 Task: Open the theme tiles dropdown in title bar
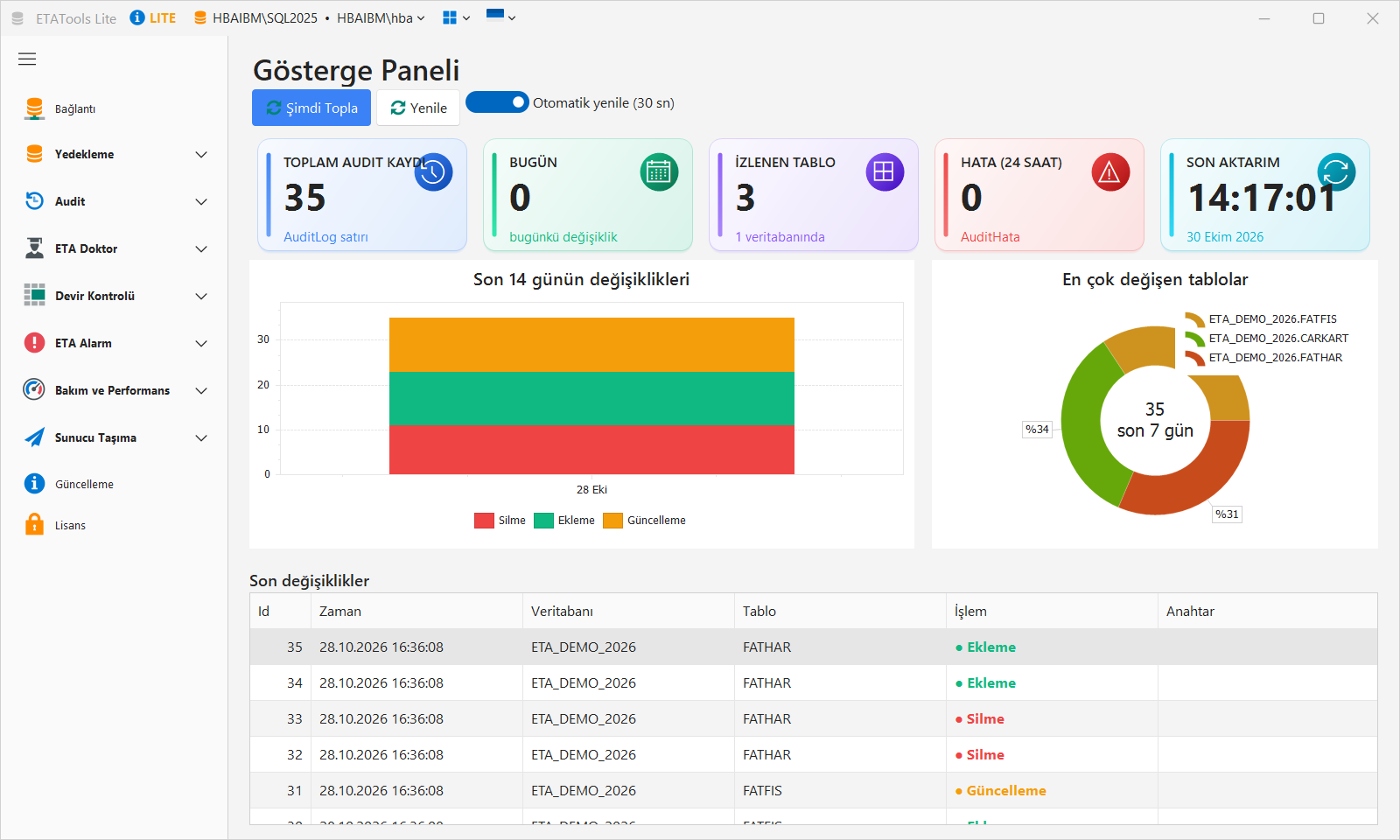point(456,17)
